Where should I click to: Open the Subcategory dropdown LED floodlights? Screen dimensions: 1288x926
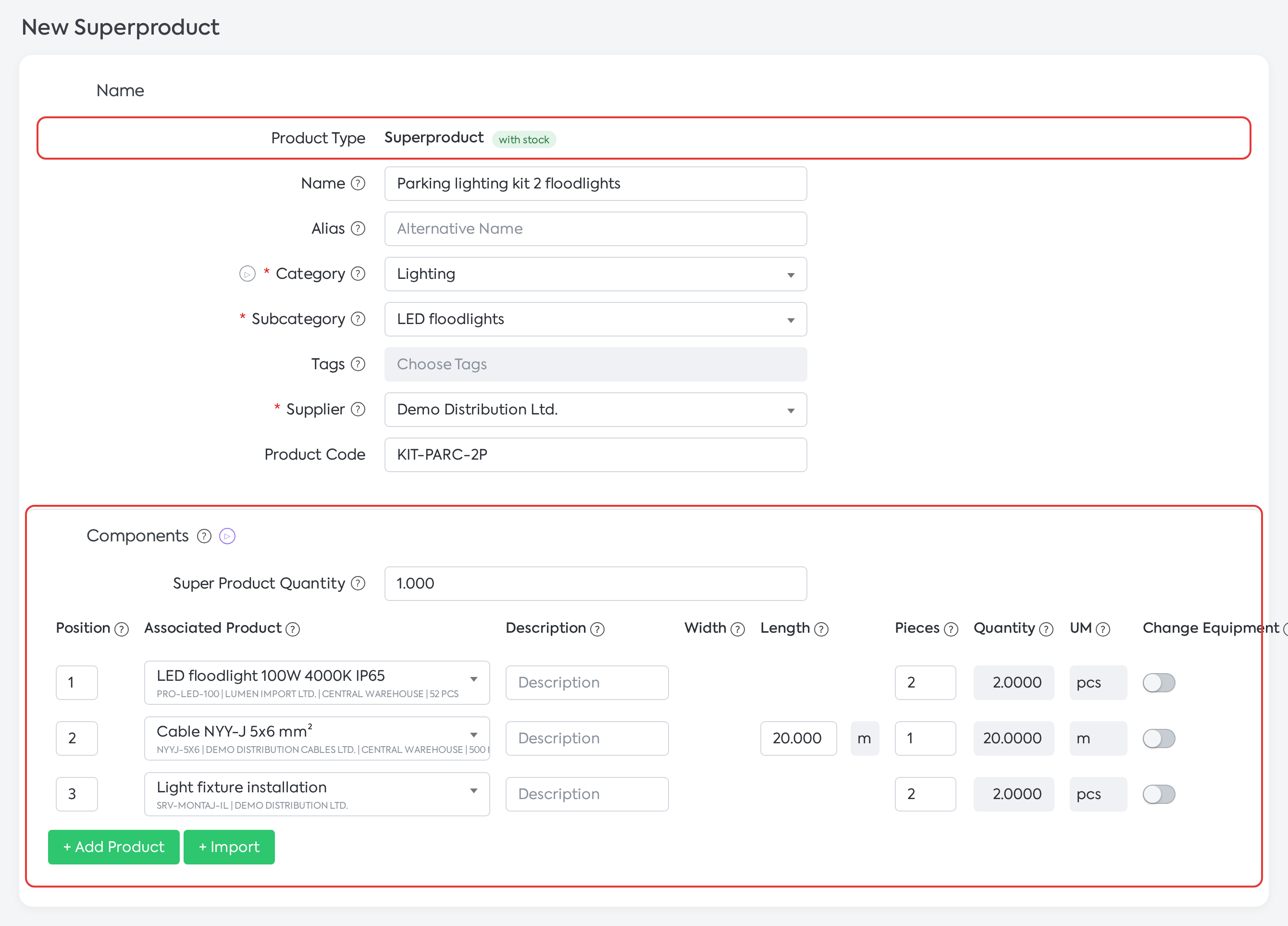[x=596, y=319]
